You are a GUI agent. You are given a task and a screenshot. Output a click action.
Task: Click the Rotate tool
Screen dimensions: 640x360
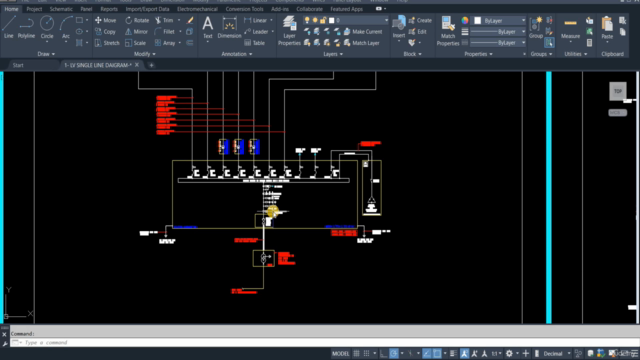[137, 20]
